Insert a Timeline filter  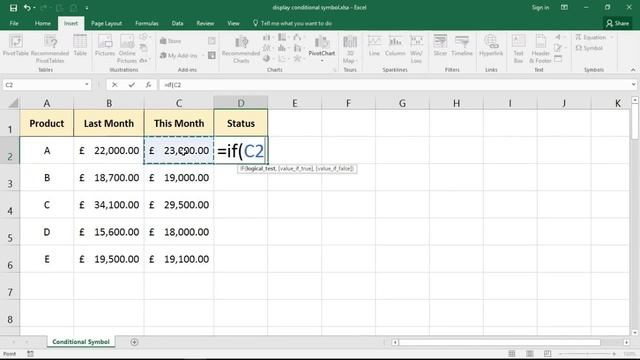(x=462, y=45)
